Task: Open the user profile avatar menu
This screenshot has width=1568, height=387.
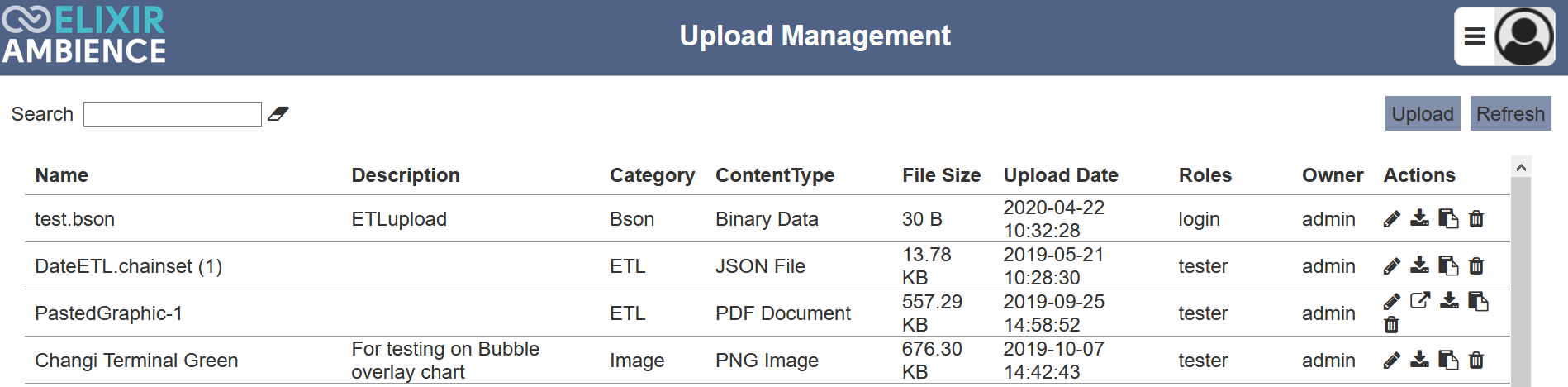Action: coord(1524,36)
